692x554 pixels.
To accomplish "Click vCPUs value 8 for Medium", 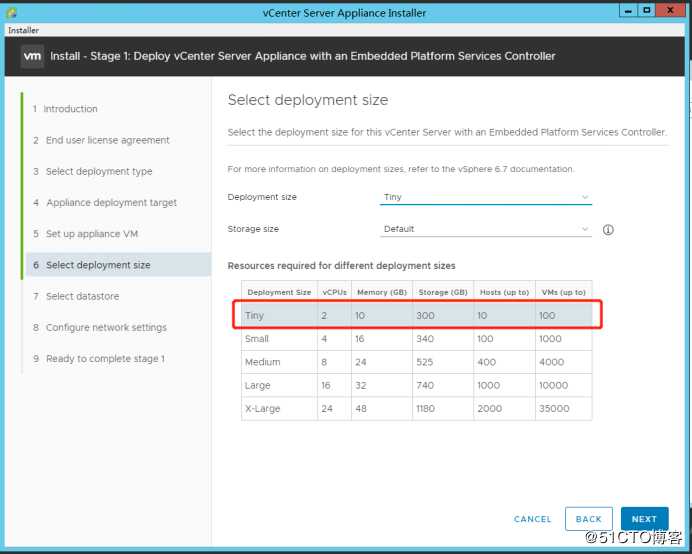I will [324, 362].
